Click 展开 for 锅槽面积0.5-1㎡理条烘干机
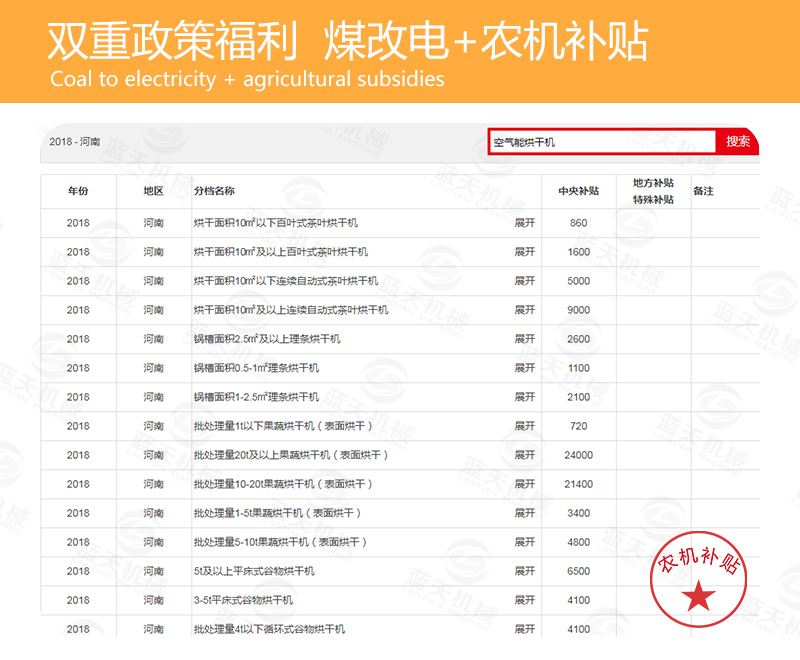The width and height of the screenshot is (800, 660). tap(525, 368)
